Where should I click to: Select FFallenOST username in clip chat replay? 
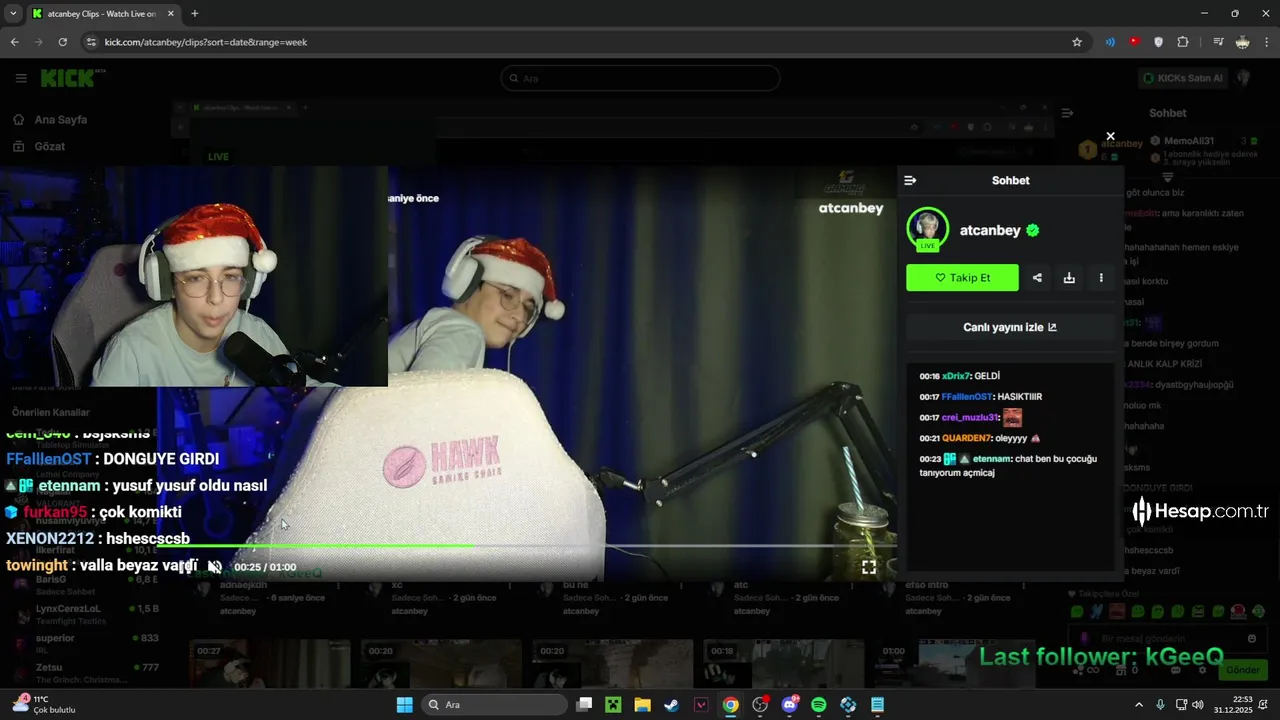pyautogui.click(x=968, y=397)
